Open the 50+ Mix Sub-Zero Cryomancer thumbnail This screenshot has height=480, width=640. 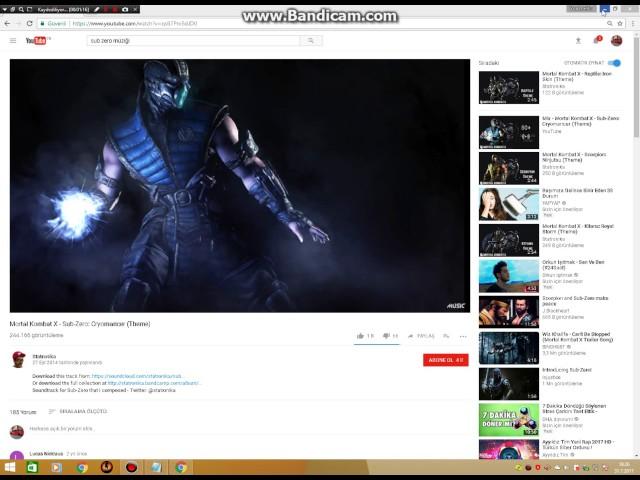click(x=509, y=132)
